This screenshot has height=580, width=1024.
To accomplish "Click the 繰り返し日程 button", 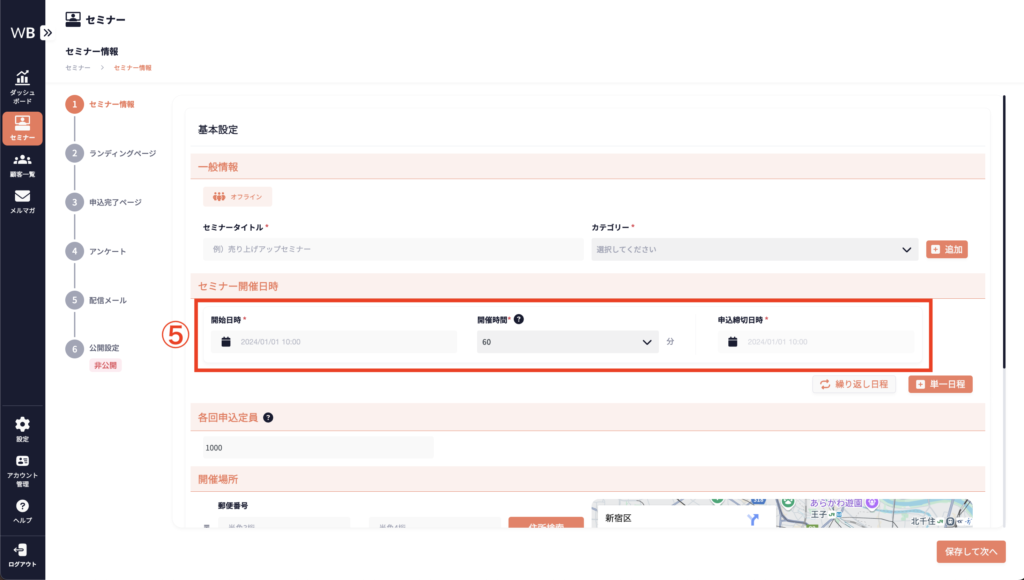I will click(853, 384).
